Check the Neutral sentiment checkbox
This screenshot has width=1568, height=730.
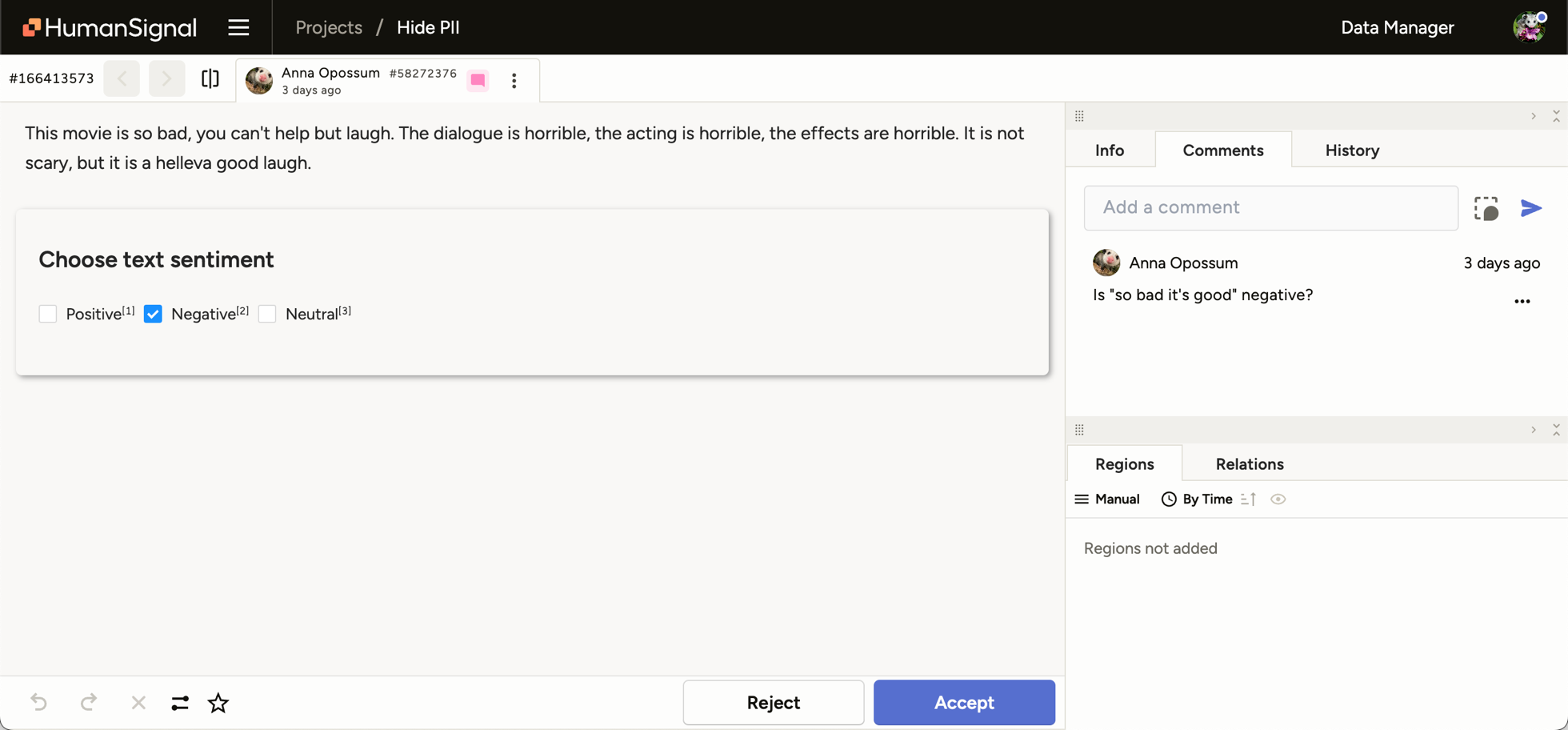tap(267, 314)
